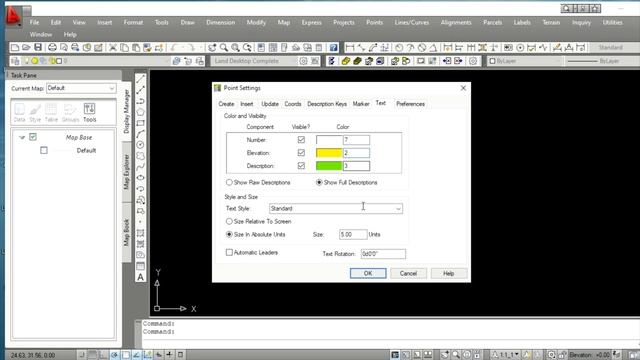Click Cancel in Point Settings dialog
Screen dimensions: 640x360
[x=408, y=273]
